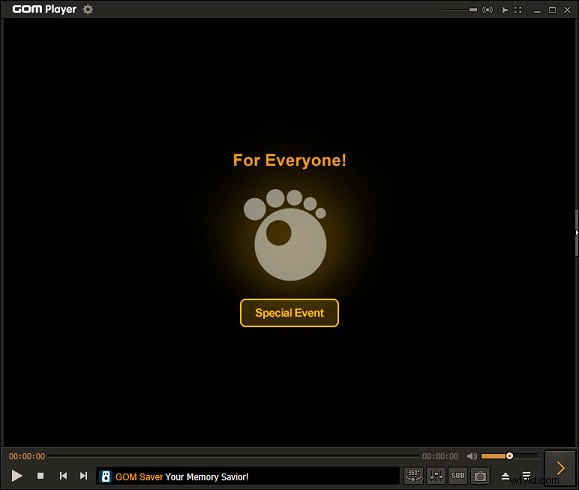
Task: Adjust the transparency slider in title bar
Action: point(460,10)
